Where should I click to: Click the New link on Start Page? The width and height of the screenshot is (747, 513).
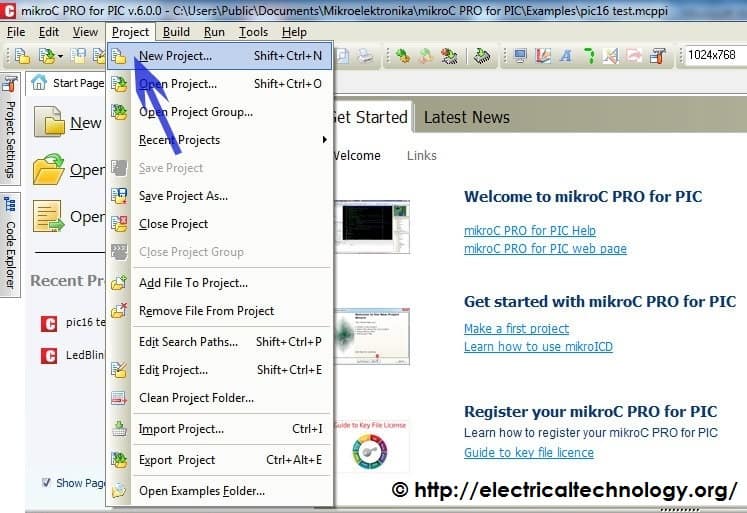click(x=86, y=123)
